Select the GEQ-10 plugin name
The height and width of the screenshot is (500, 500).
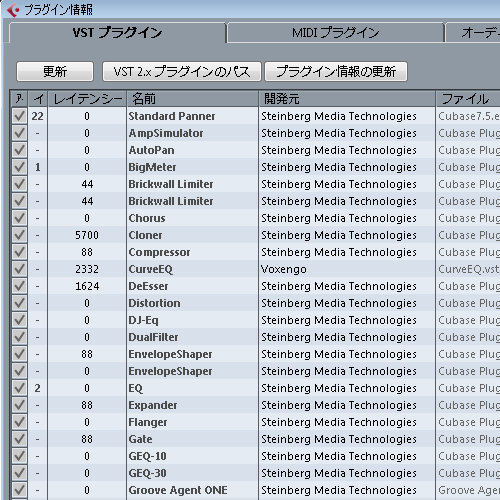pyautogui.click(x=147, y=456)
